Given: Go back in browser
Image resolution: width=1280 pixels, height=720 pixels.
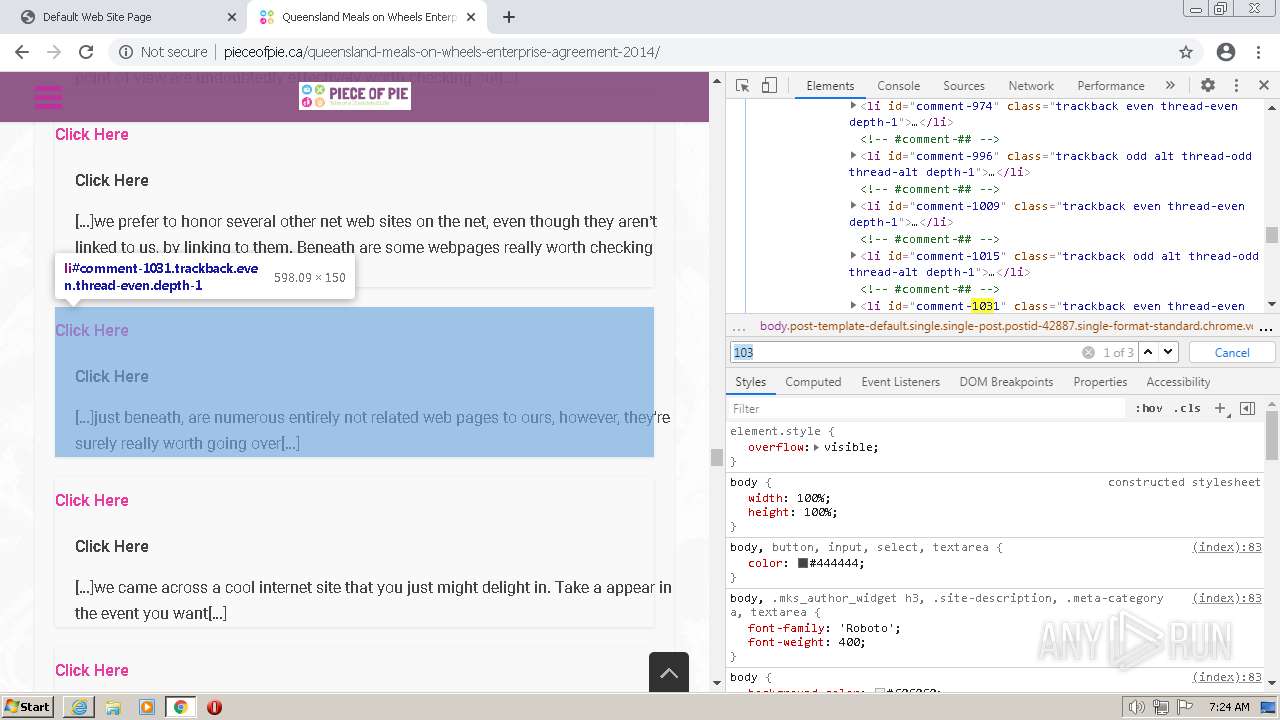Looking at the screenshot, I should pos(22,52).
